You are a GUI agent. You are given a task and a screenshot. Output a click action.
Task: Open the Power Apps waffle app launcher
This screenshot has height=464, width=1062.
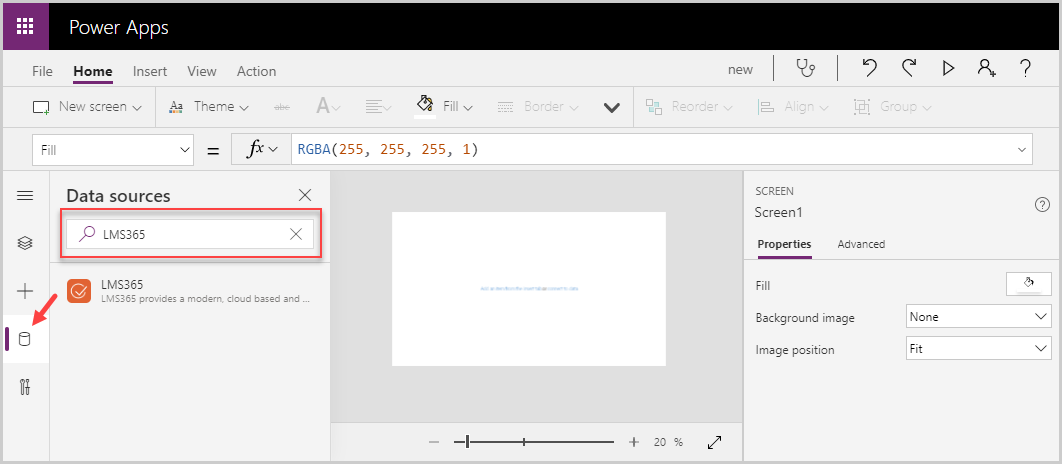click(x=26, y=27)
